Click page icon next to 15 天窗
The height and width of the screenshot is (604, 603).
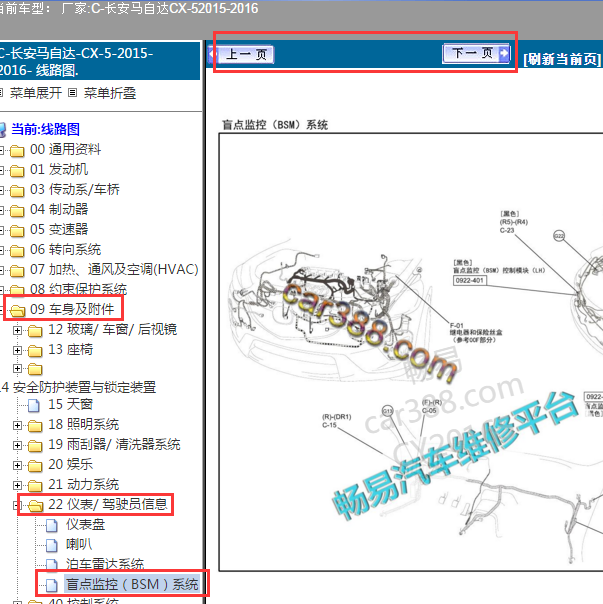coord(34,405)
